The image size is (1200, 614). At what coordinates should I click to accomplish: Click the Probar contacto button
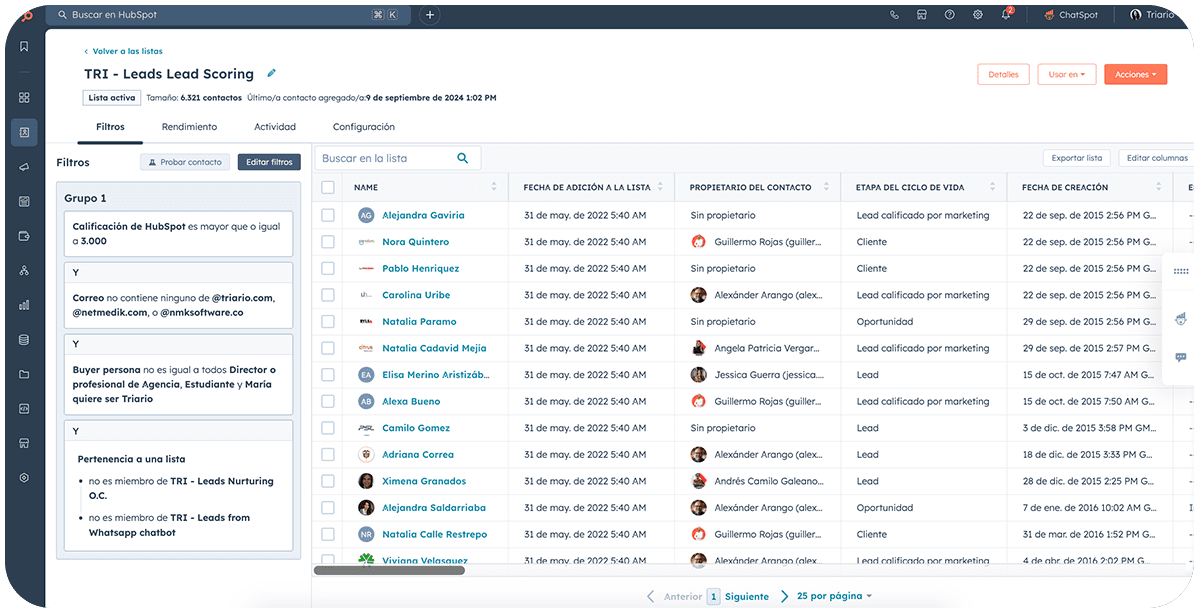click(x=185, y=162)
